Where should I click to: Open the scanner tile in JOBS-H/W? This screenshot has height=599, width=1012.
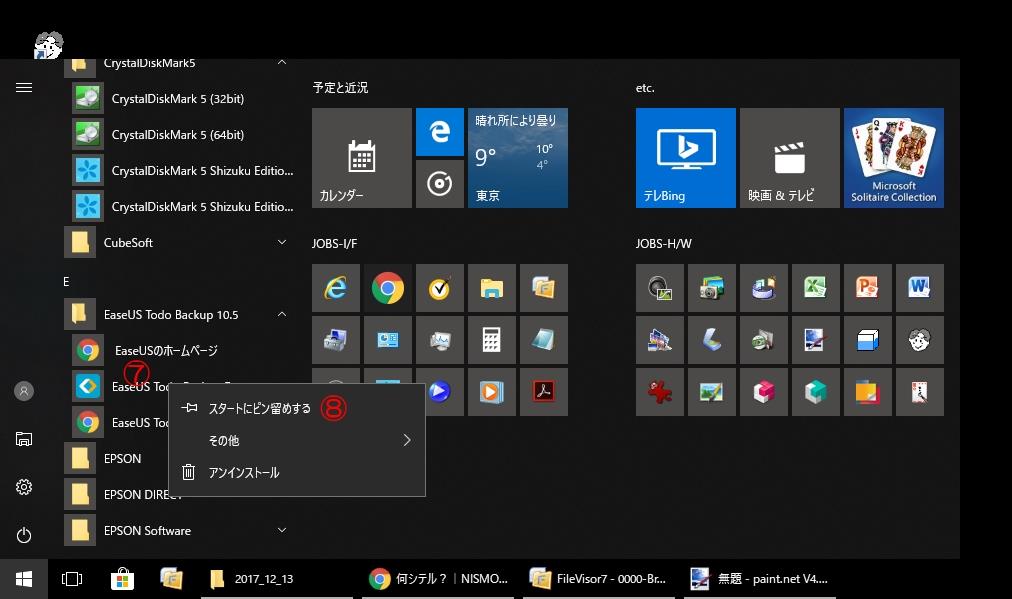(x=712, y=340)
